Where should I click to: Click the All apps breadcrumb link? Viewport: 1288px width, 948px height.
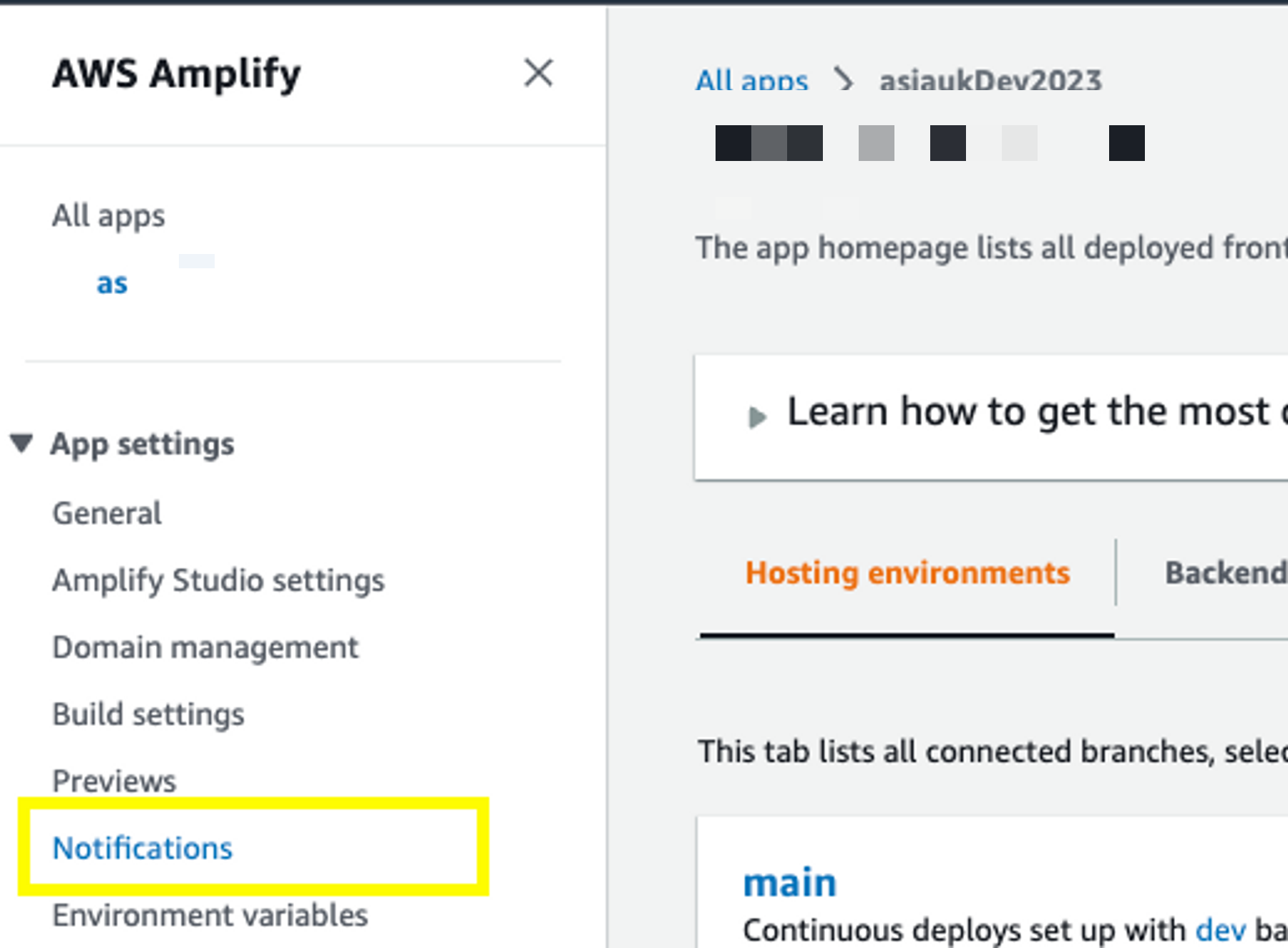(x=752, y=80)
